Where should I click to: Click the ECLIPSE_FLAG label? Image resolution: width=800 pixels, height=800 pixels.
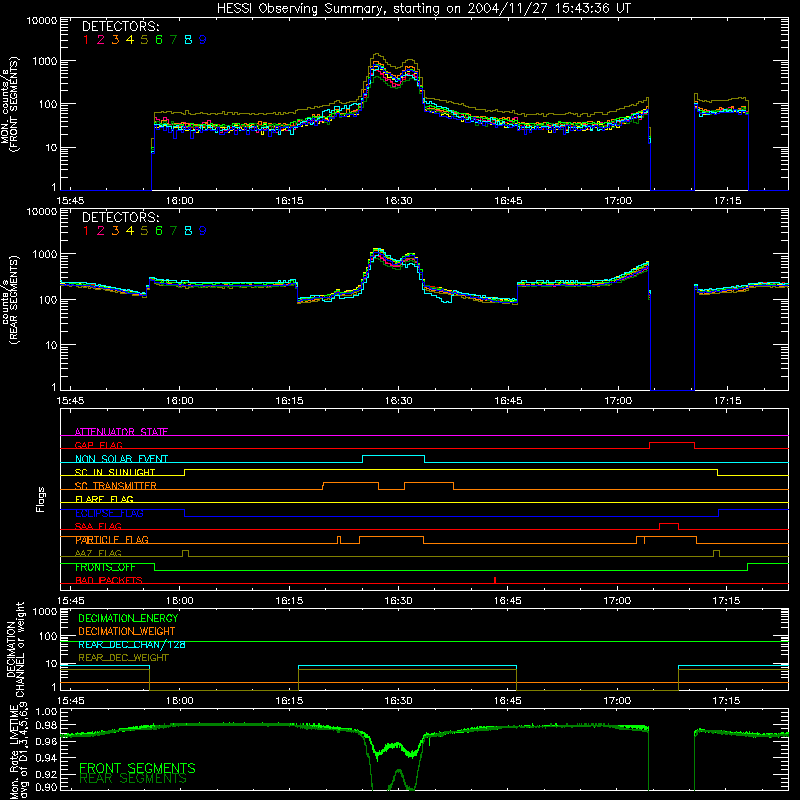point(109,513)
